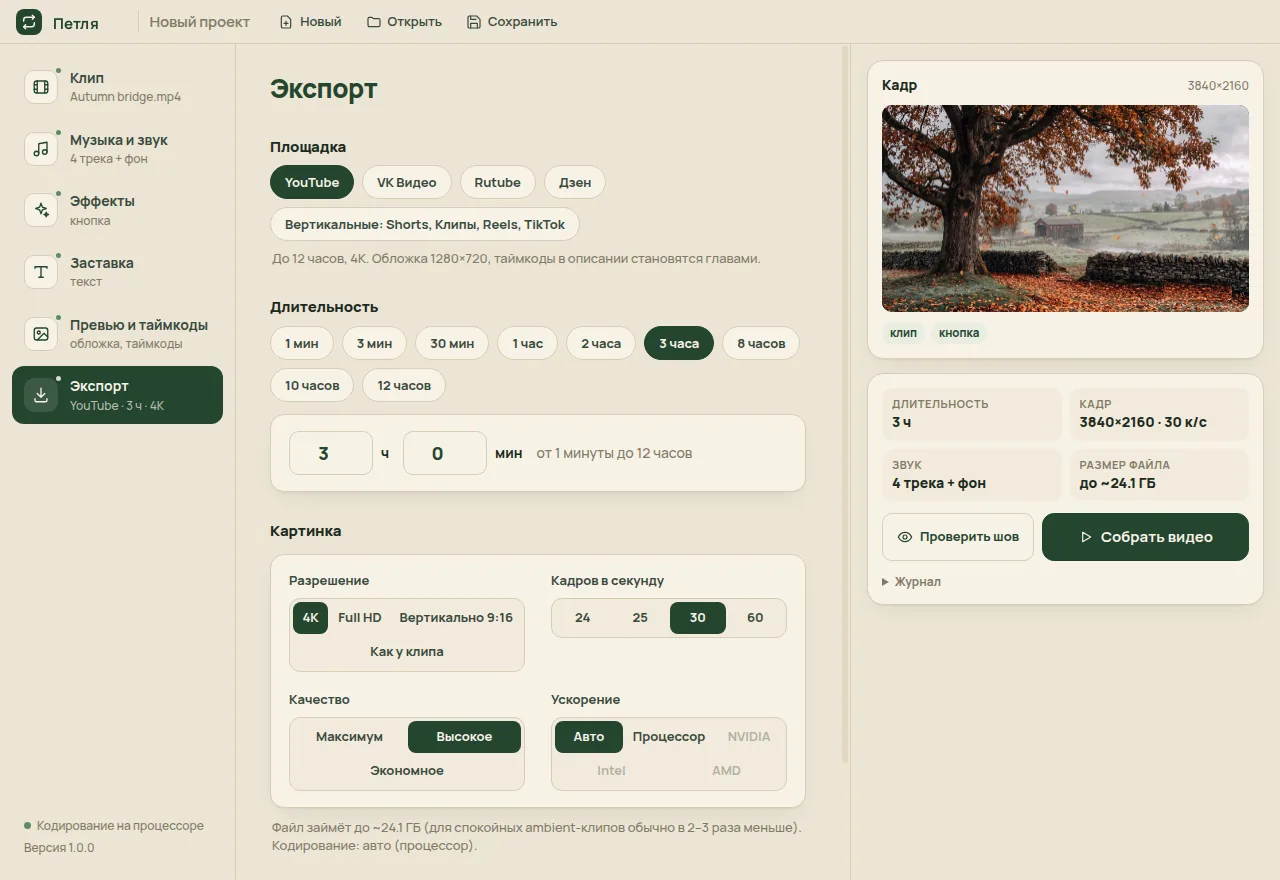Click the hours input field showing 3
Viewport: 1280px width, 880px height.
(x=331, y=453)
